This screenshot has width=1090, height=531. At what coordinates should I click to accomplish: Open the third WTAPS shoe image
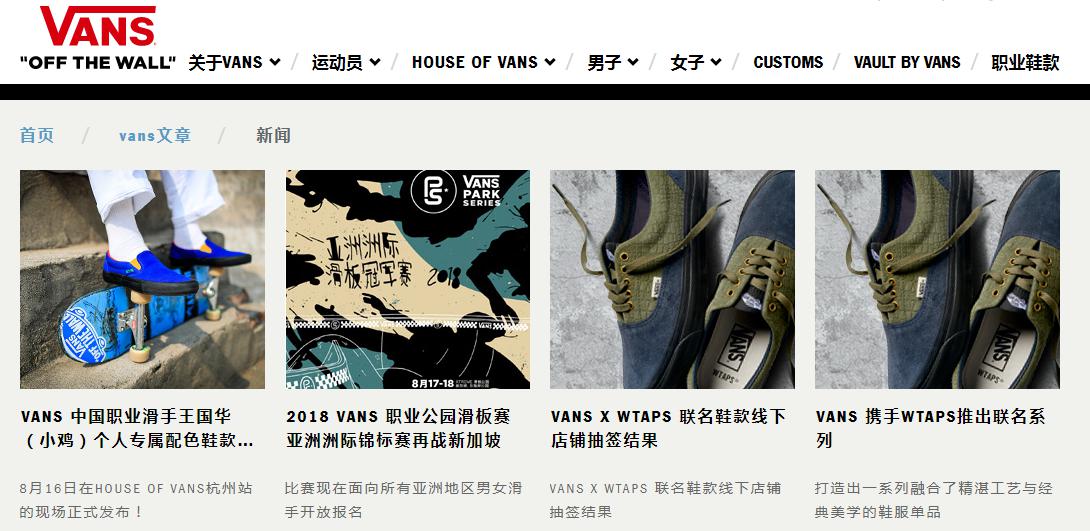tap(672, 279)
